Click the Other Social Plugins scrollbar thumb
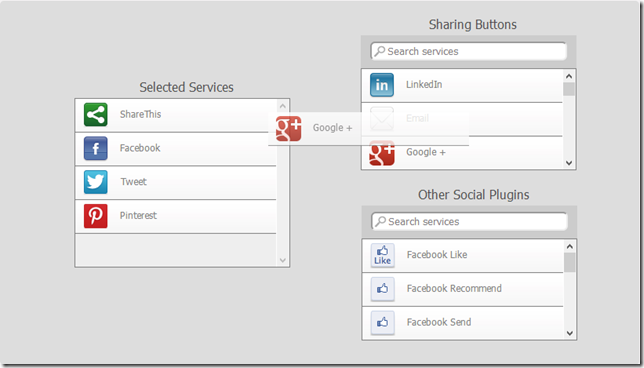This screenshot has height=368, width=644. coord(570,262)
